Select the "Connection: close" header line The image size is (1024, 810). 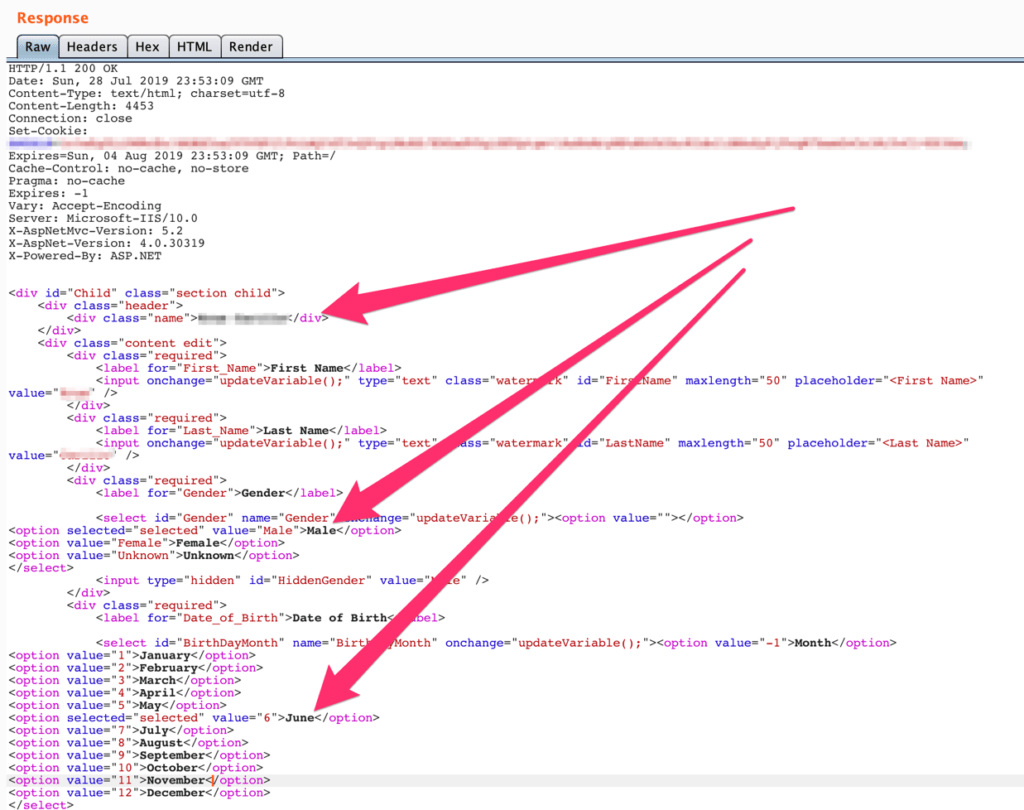(x=71, y=118)
